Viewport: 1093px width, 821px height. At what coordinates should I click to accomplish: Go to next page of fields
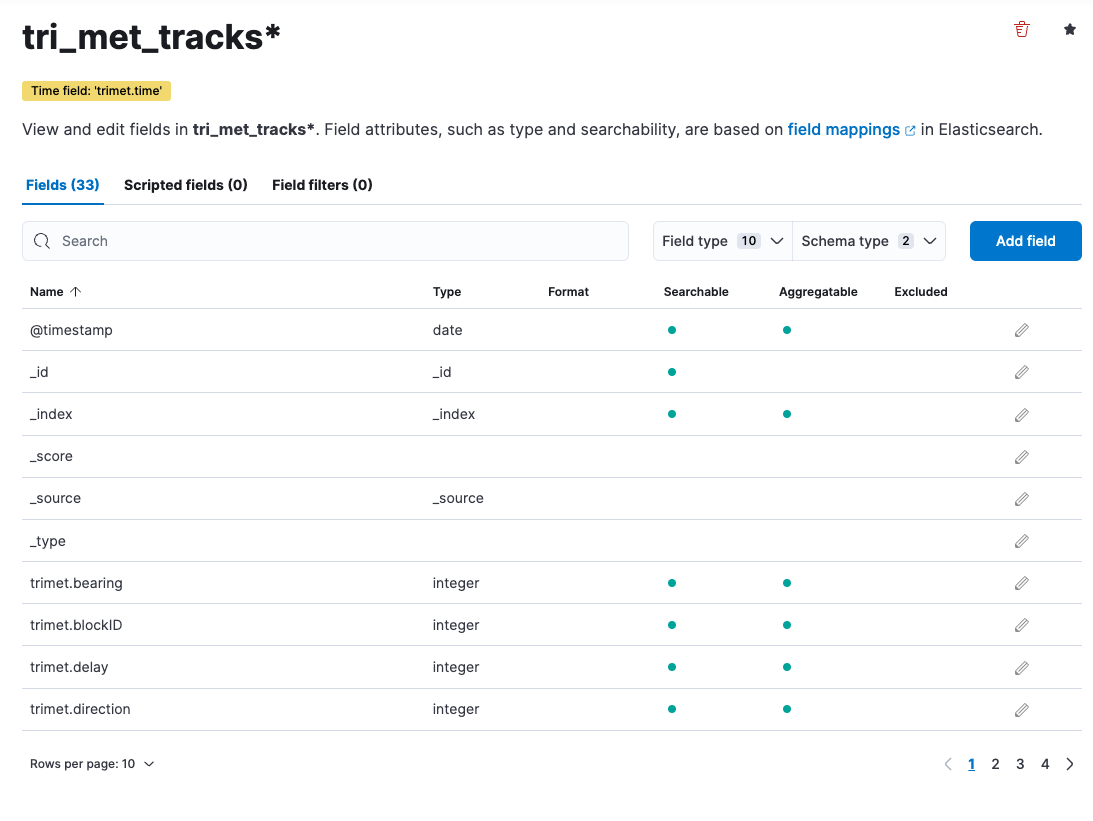pyautogui.click(x=1070, y=764)
